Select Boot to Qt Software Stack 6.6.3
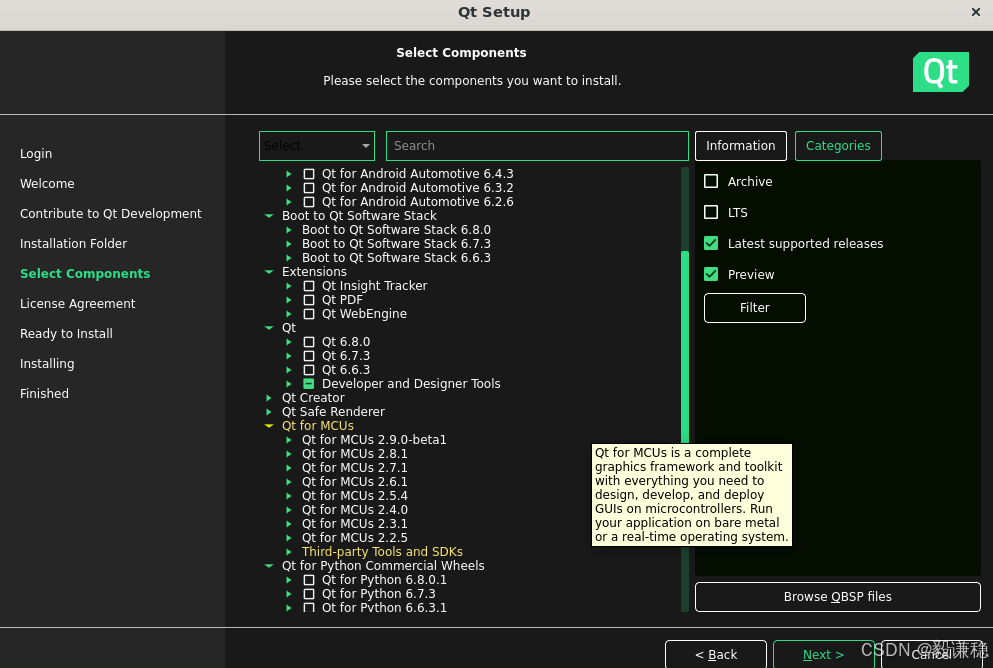The image size is (993, 668). click(396, 258)
